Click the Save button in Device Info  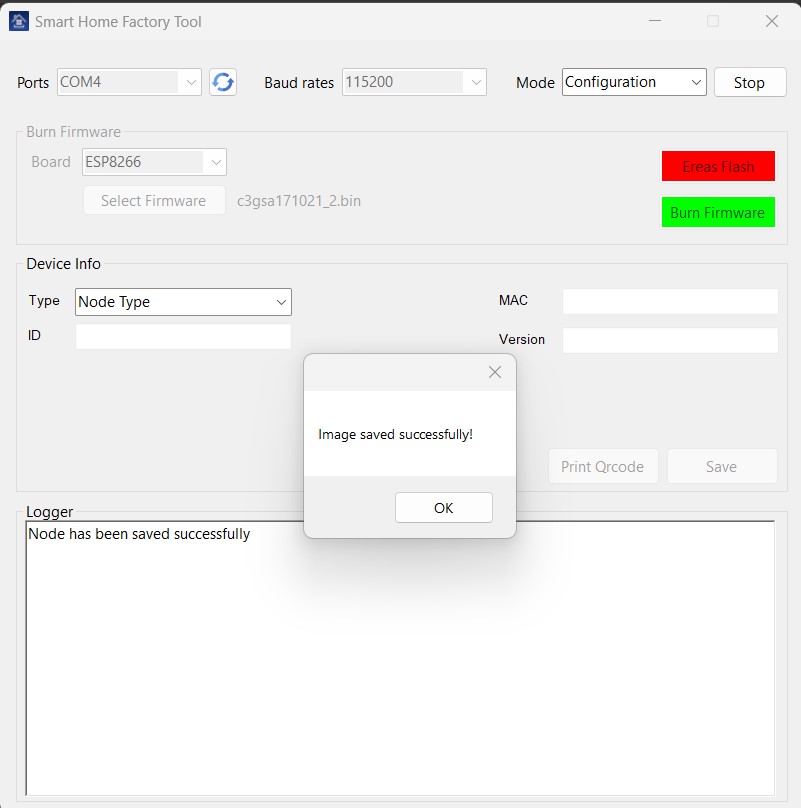click(x=721, y=466)
